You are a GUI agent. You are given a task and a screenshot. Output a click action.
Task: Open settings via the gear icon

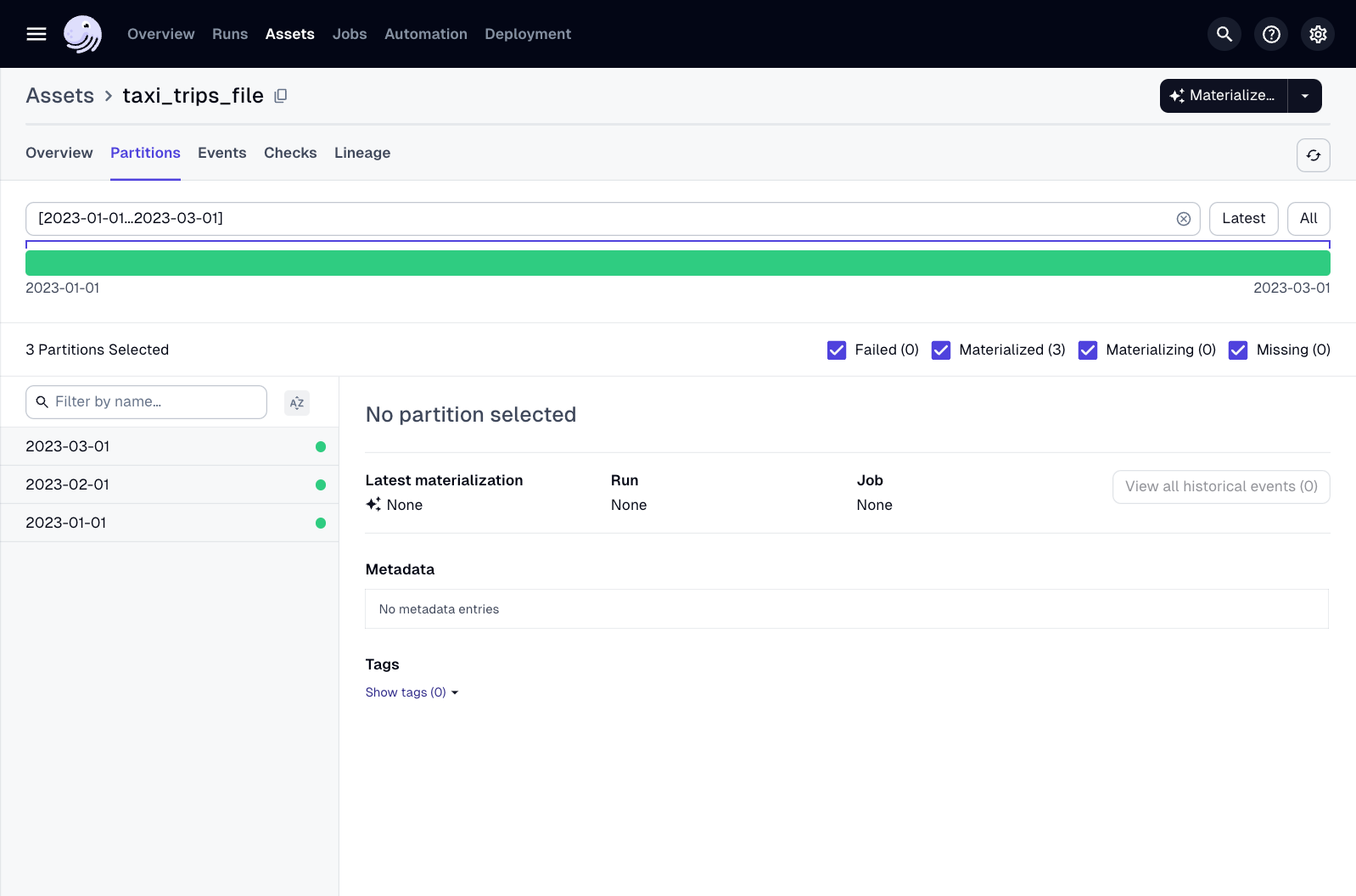[1317, 34]
